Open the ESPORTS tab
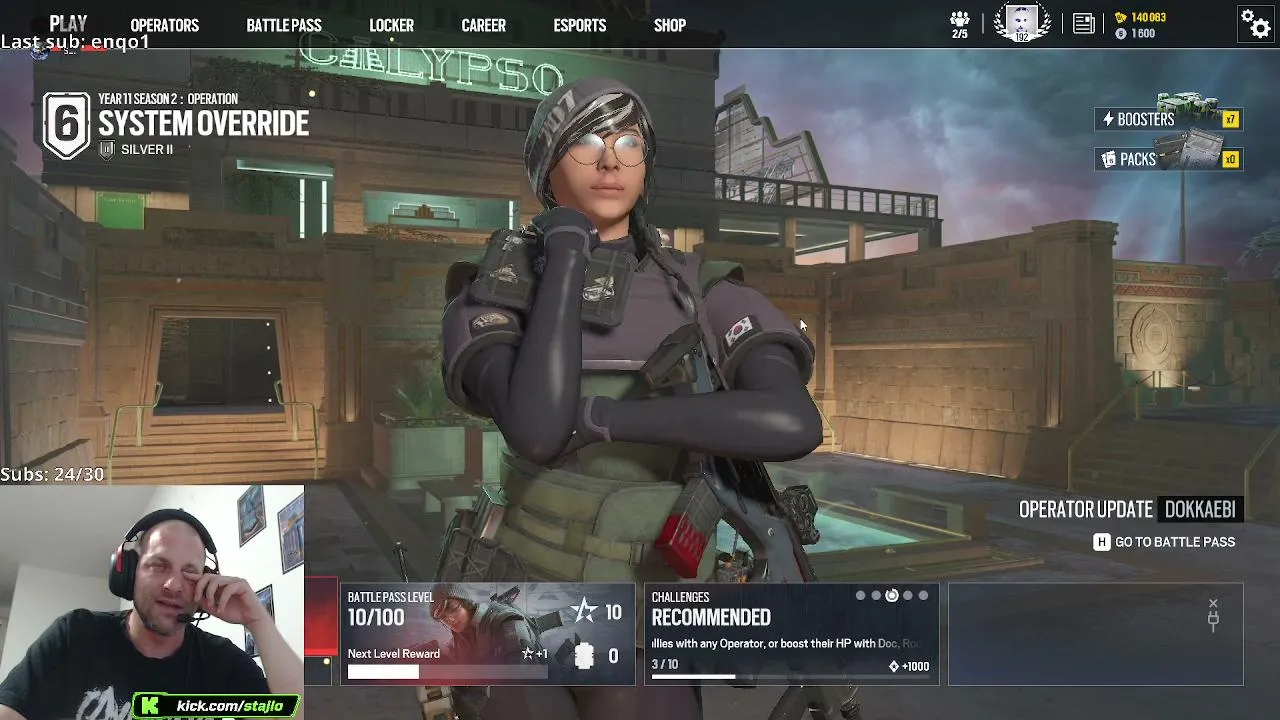The width and height of the screenshot is (1280, 720). click(x=580, y=26)
